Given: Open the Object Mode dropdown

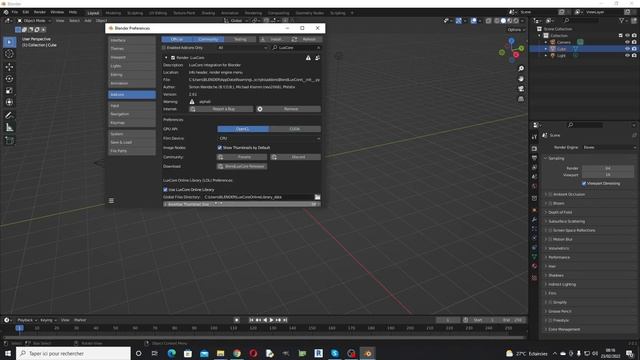Looking at the screenshot, I should (x=34, y=20).
